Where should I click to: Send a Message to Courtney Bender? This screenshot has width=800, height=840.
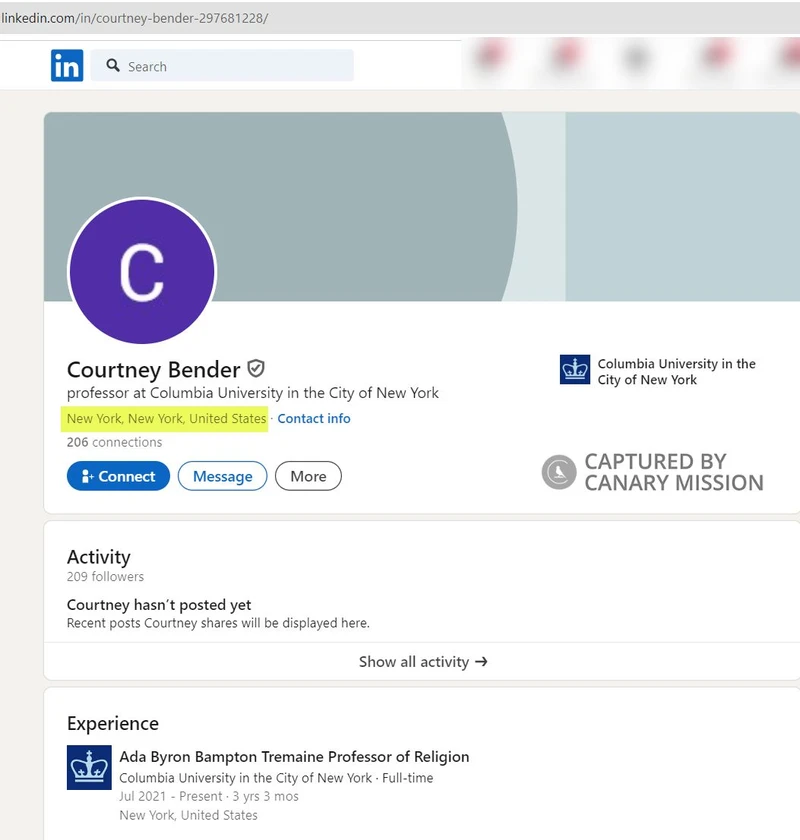pos(222,476)
